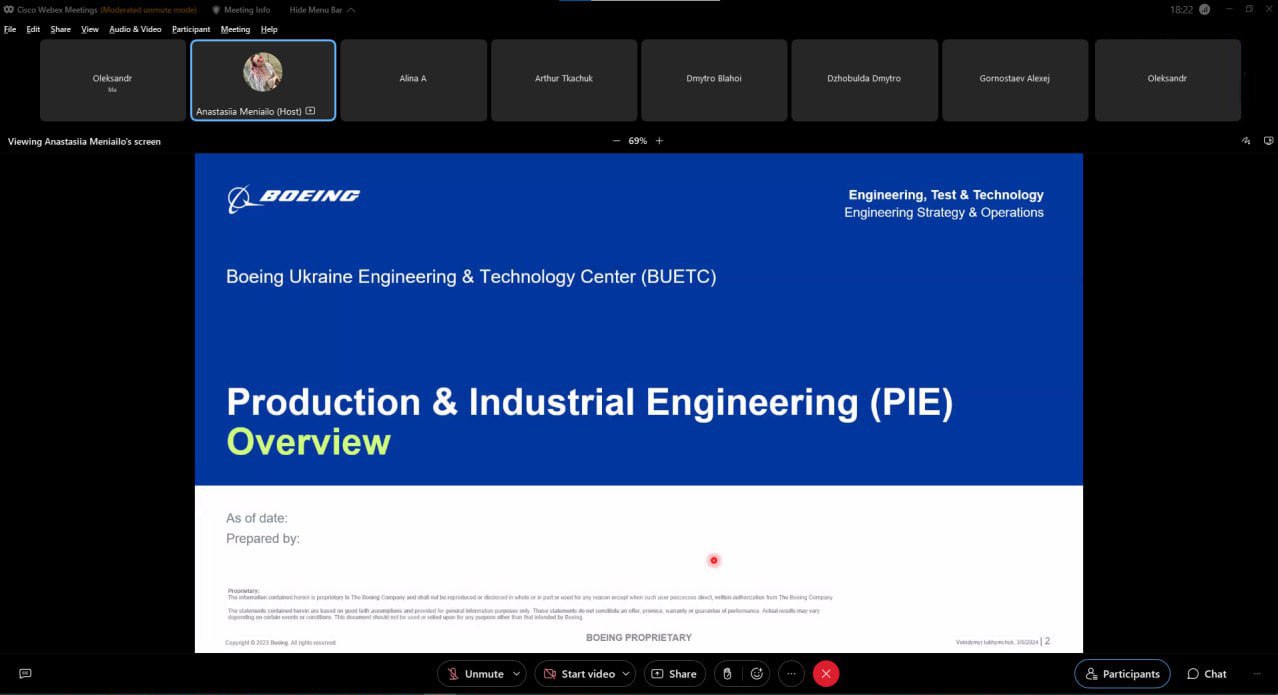Raise hand using the hand icon
Screen dimensions: 1278x695
click(x=728, y=674)
